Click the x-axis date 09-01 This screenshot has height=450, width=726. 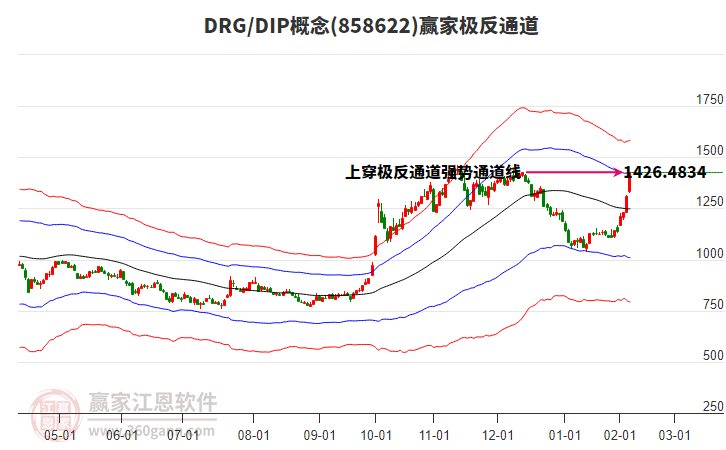(319, 435)
